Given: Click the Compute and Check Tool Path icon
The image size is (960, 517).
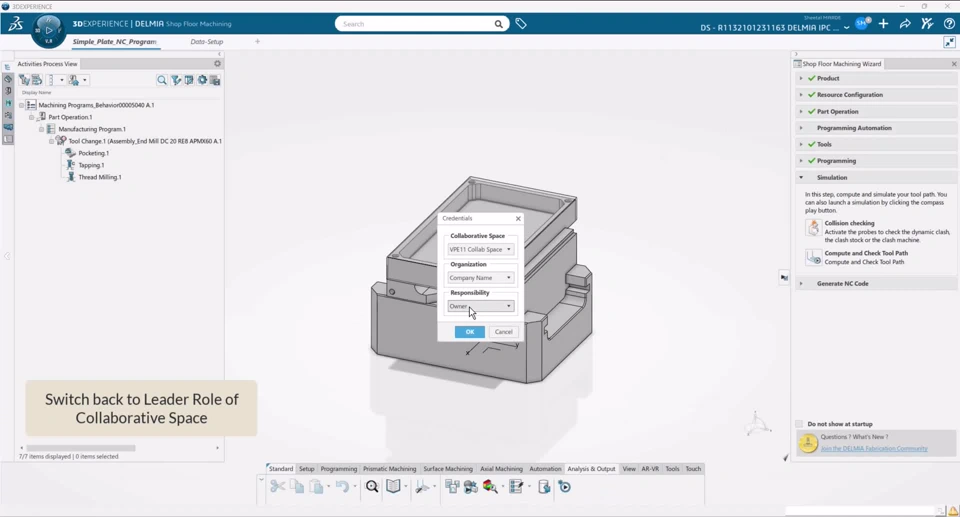Looking at the screenshot, I should [x=814, y=257].
